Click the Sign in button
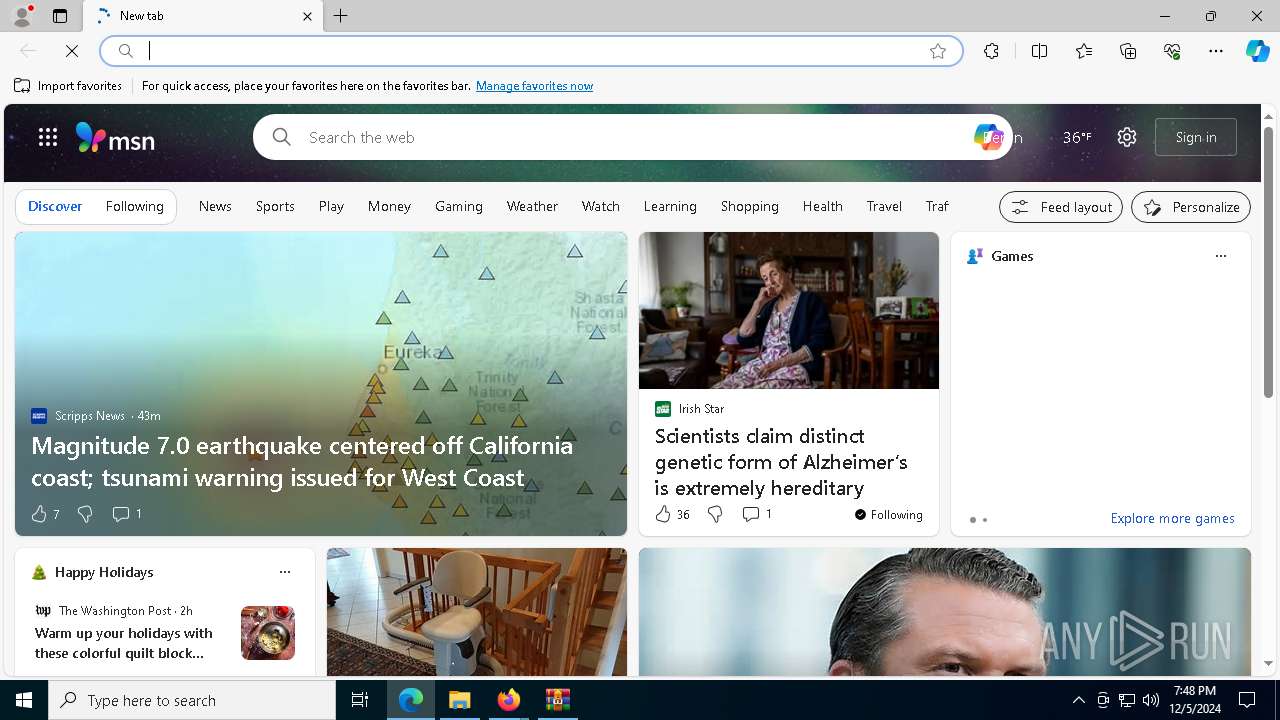Viewport: 1280px width, 720px height. 1196,137
